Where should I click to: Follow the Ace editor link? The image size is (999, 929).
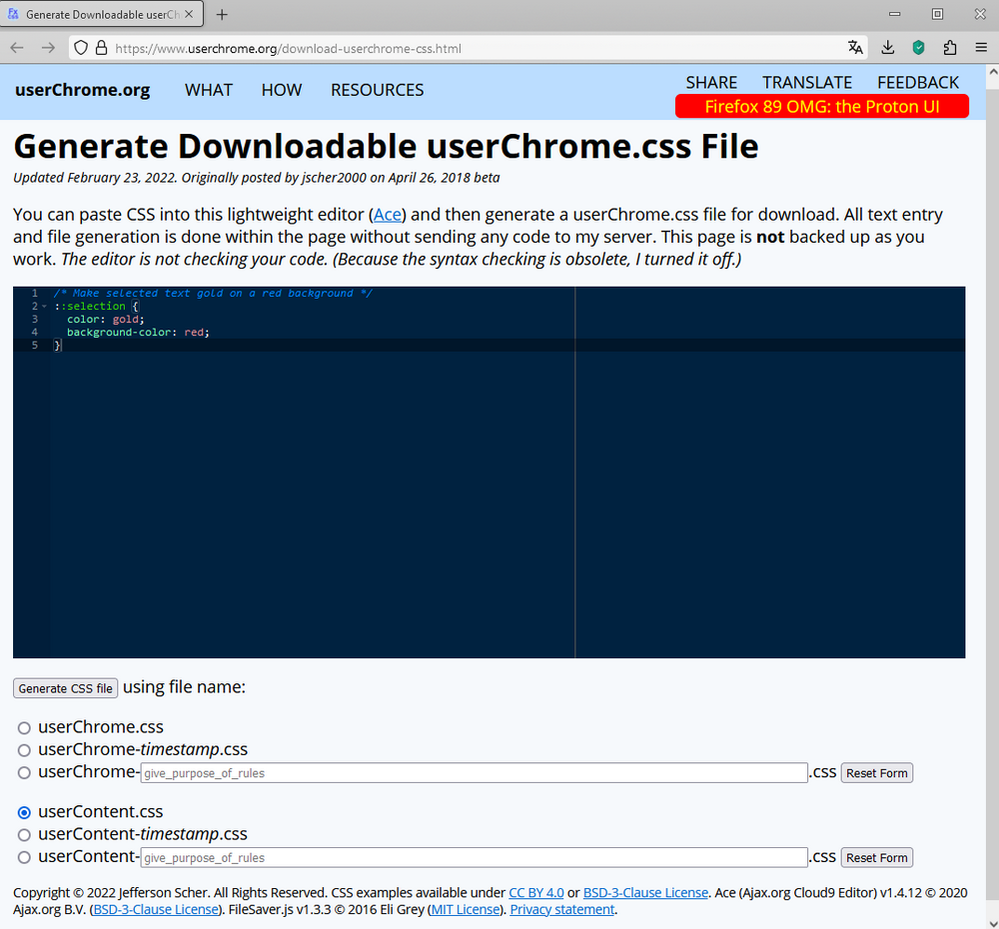pos(387,215)
